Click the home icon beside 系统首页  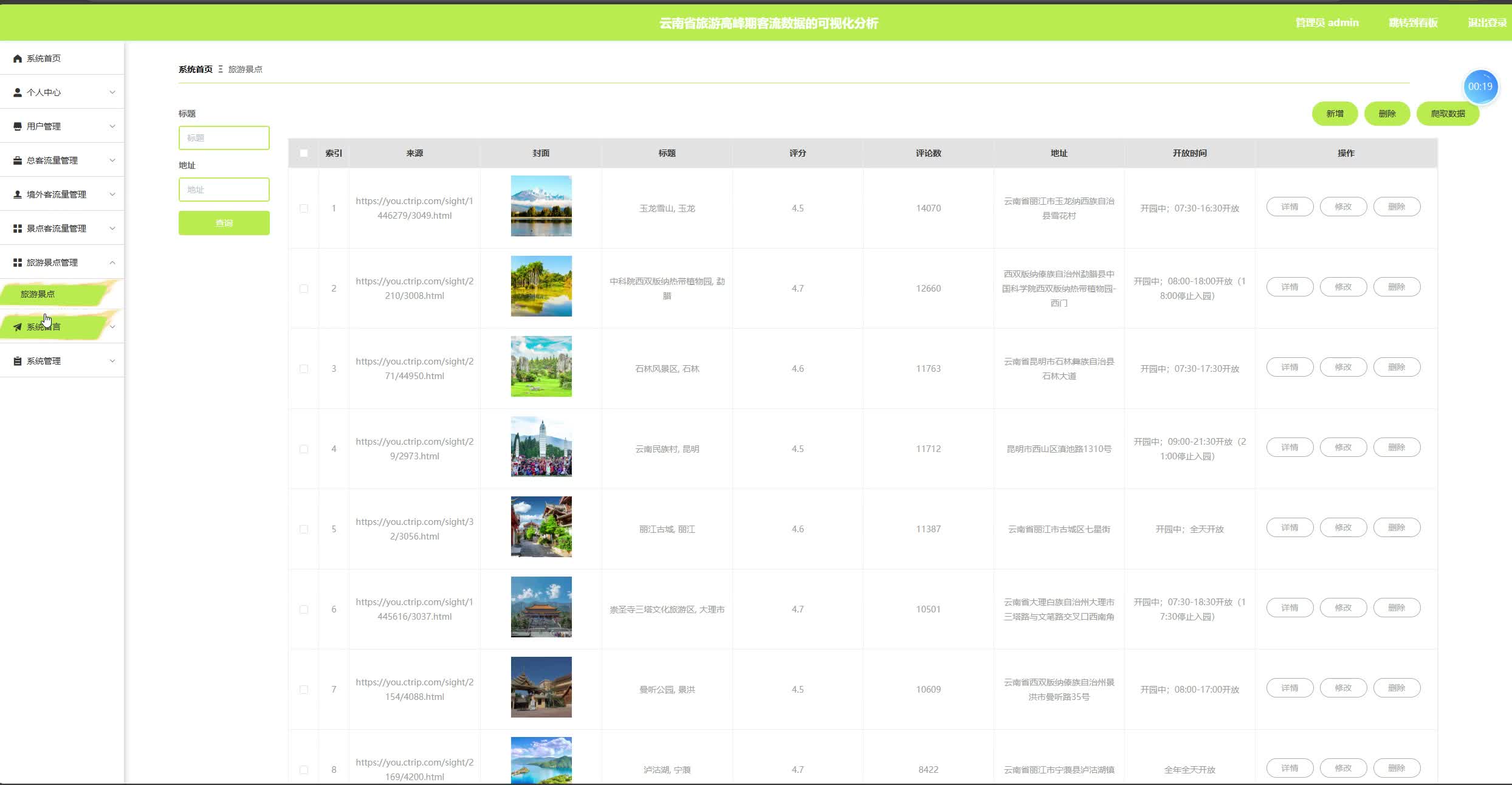[18, 58]
